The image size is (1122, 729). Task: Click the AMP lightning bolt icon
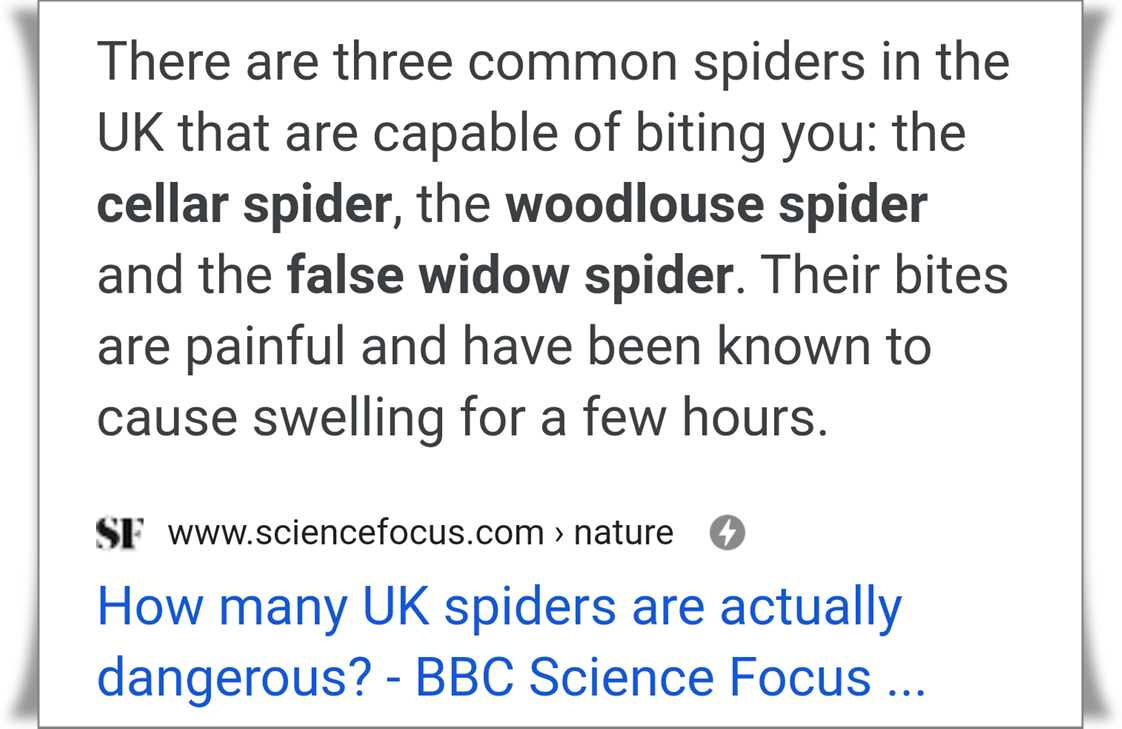(x=727, y=533)
